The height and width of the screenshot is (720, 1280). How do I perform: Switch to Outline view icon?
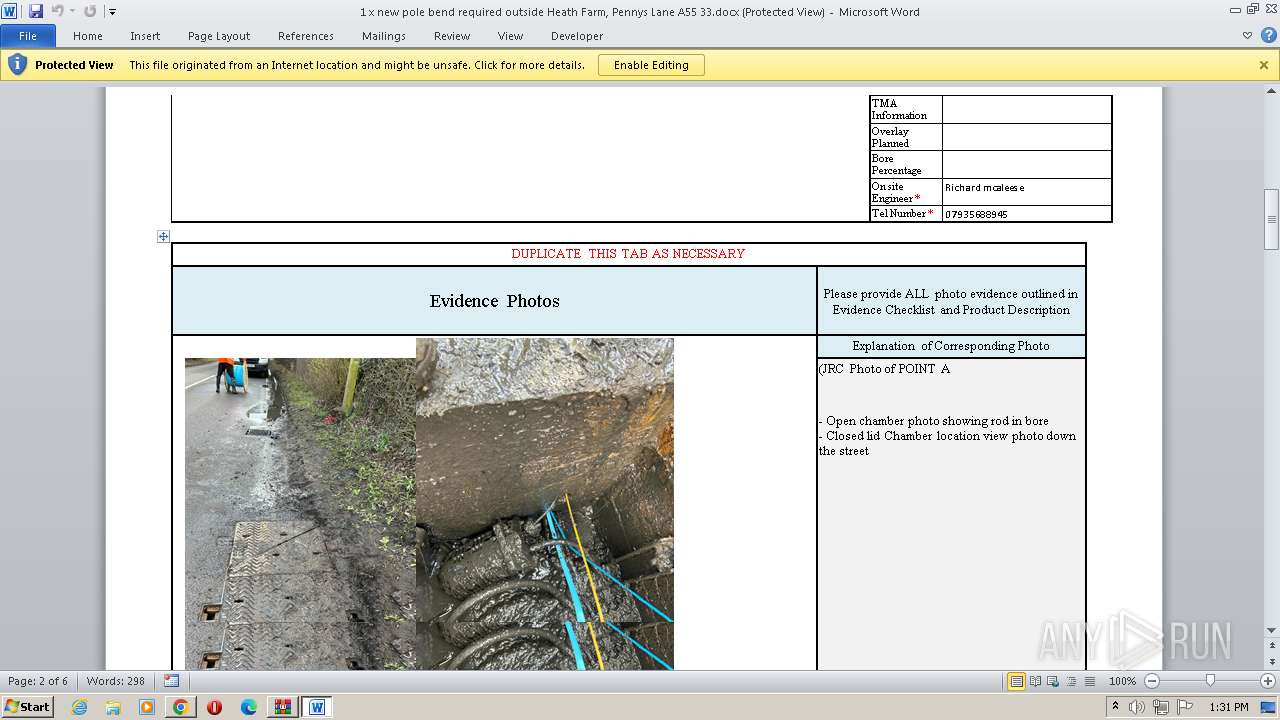pos(1071,681)
